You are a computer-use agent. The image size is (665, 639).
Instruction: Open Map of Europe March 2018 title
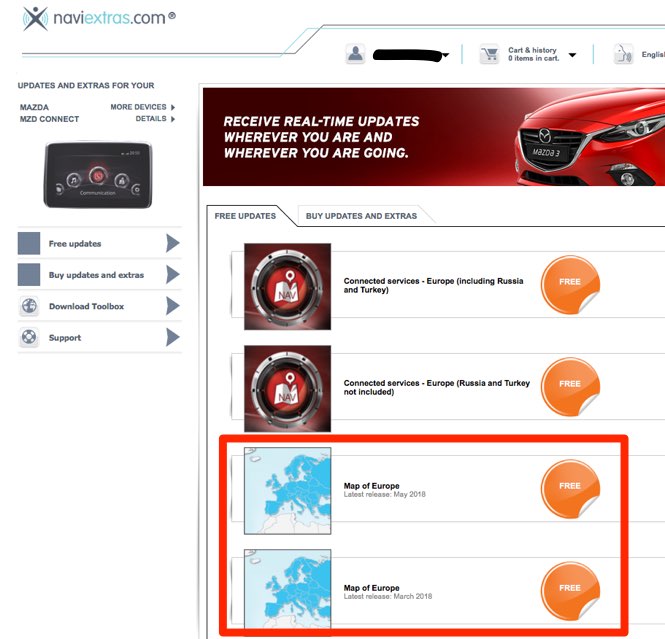click(372, 588)
